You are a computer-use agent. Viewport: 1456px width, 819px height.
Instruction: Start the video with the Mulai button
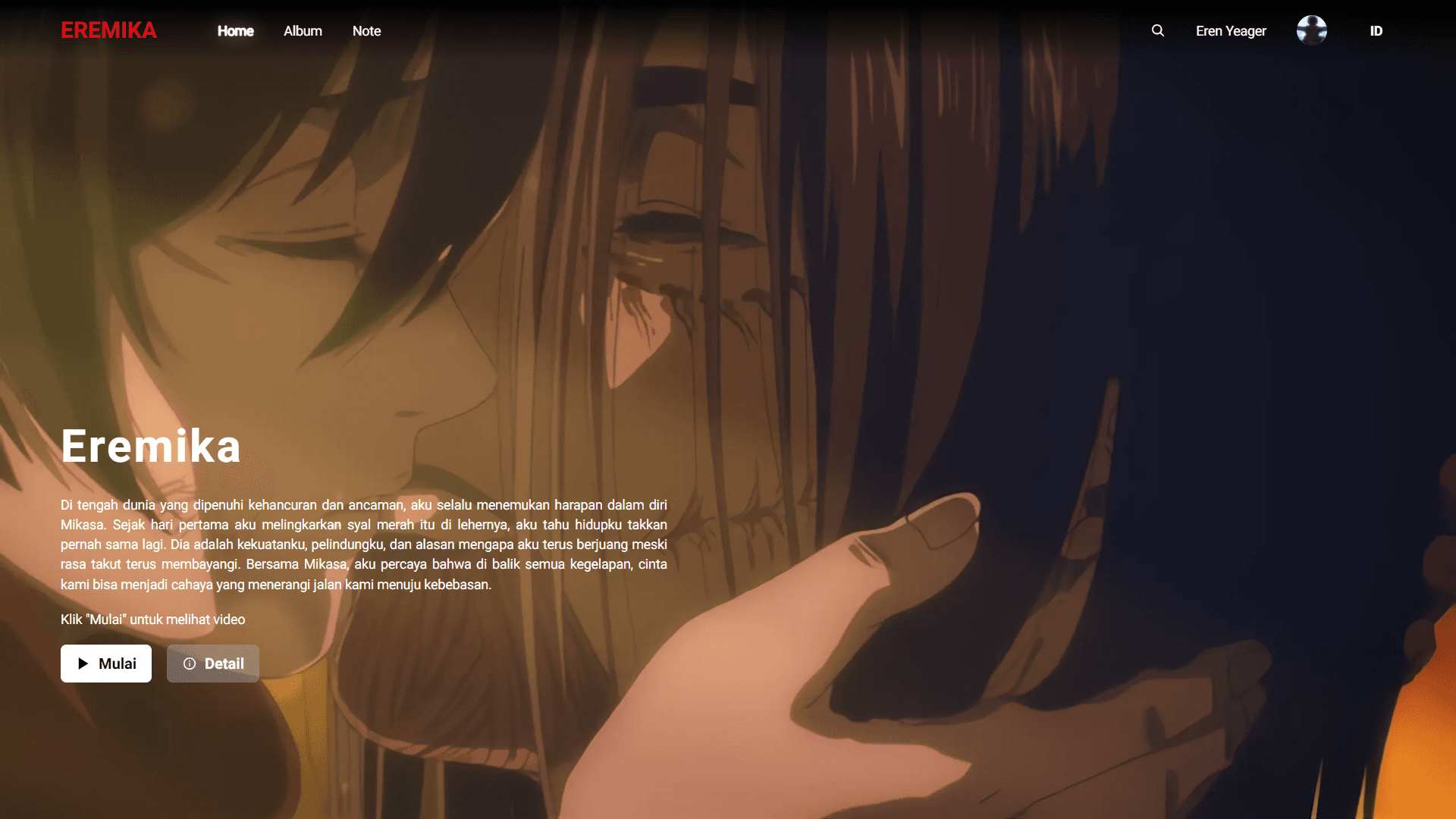point(106,664)
